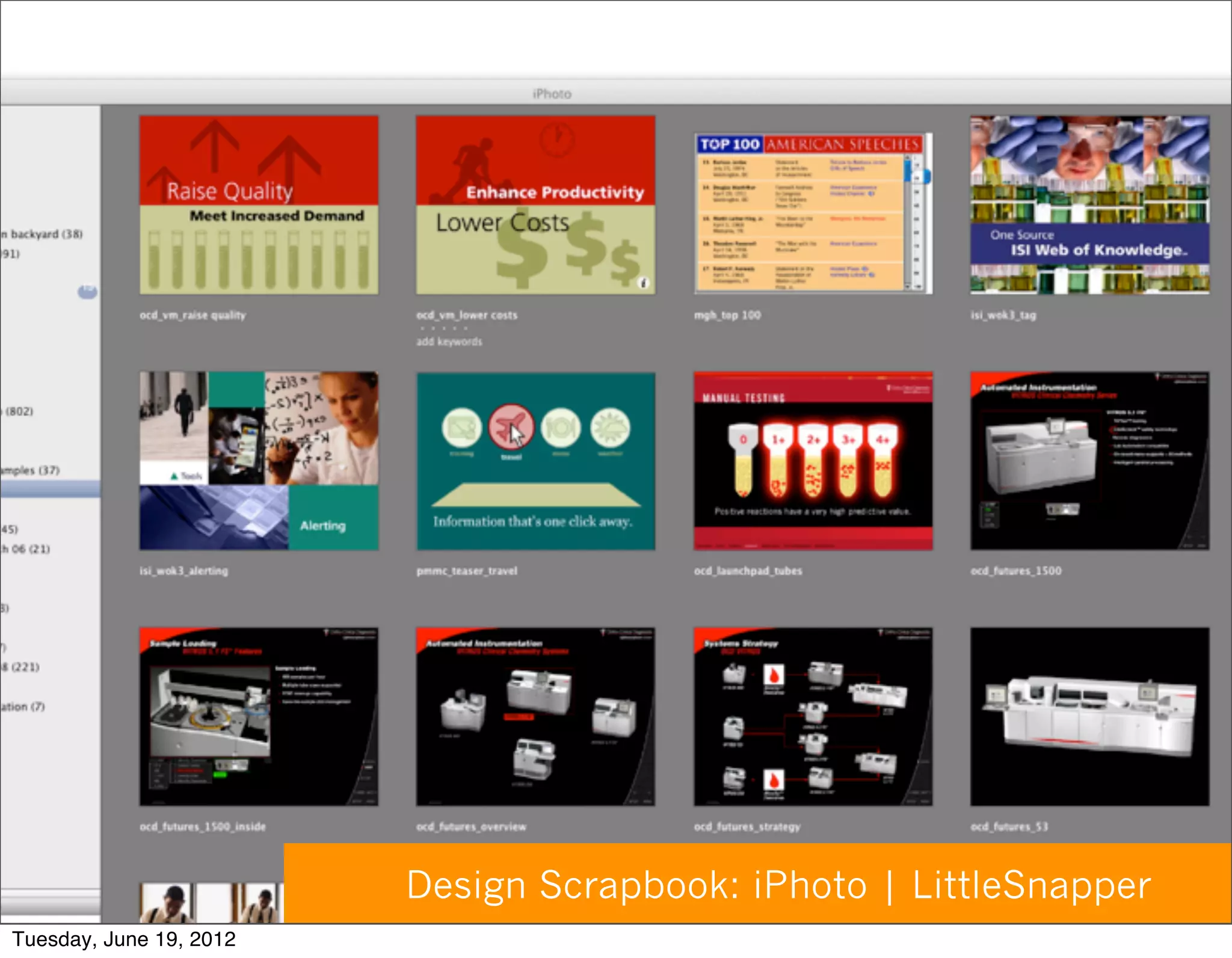Click the pmmc_teaser_travel thumbnail
This screenshot has height=958, width=1232.
pos(535,461)
